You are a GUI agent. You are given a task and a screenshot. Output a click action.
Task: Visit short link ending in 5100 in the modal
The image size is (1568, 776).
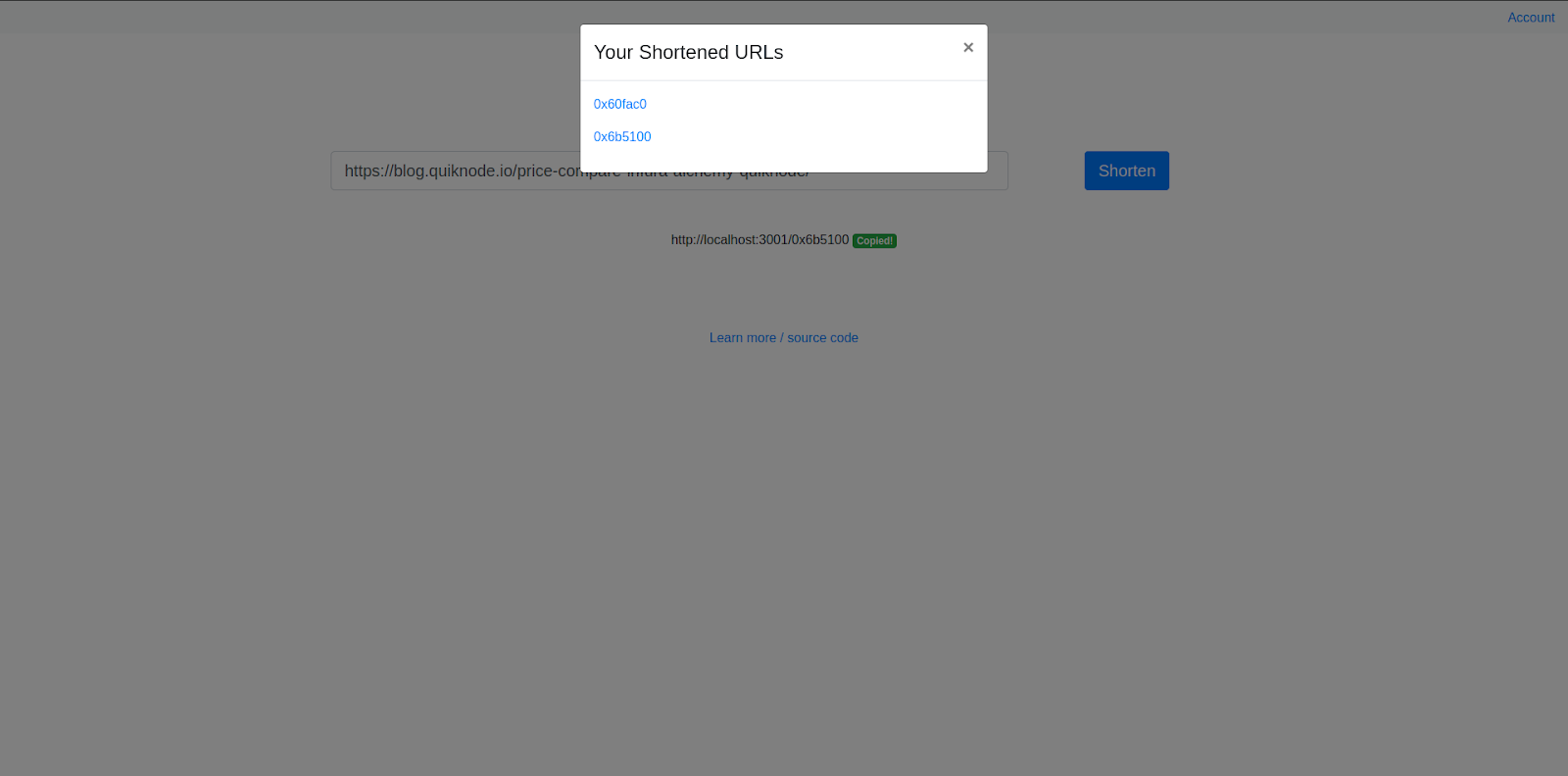pyautogui.click(x=621, y=137)
